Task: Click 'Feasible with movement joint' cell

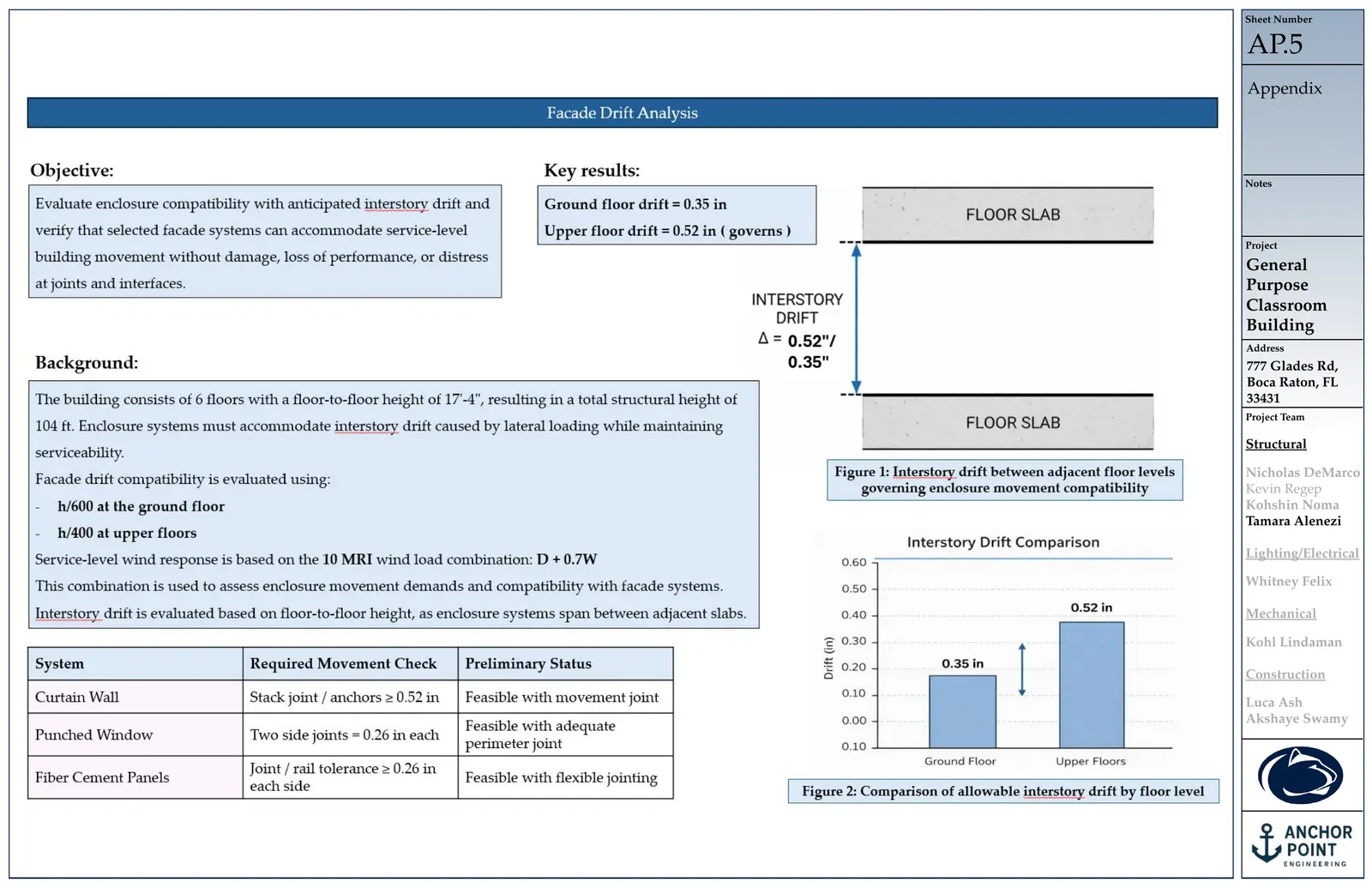Action: [x=566, y=697]
